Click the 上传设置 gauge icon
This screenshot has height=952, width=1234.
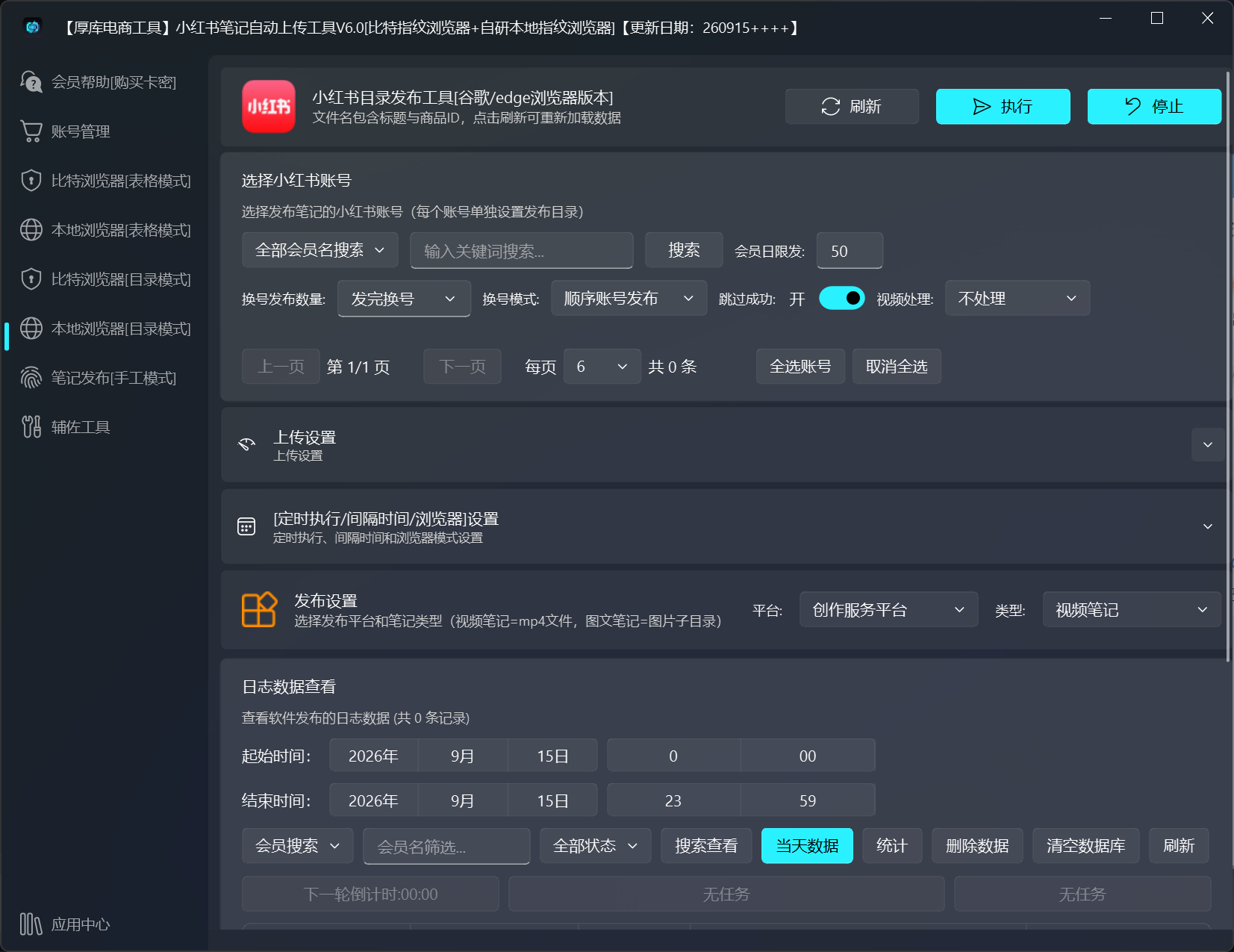[246, 444]
